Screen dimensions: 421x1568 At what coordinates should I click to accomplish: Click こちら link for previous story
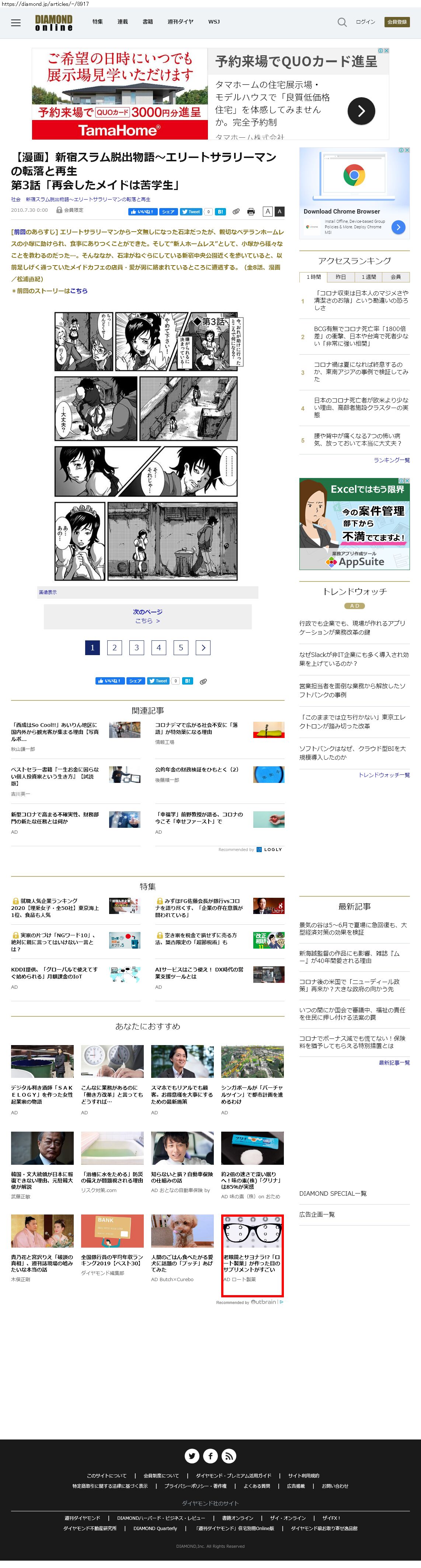tap(79, 291)
